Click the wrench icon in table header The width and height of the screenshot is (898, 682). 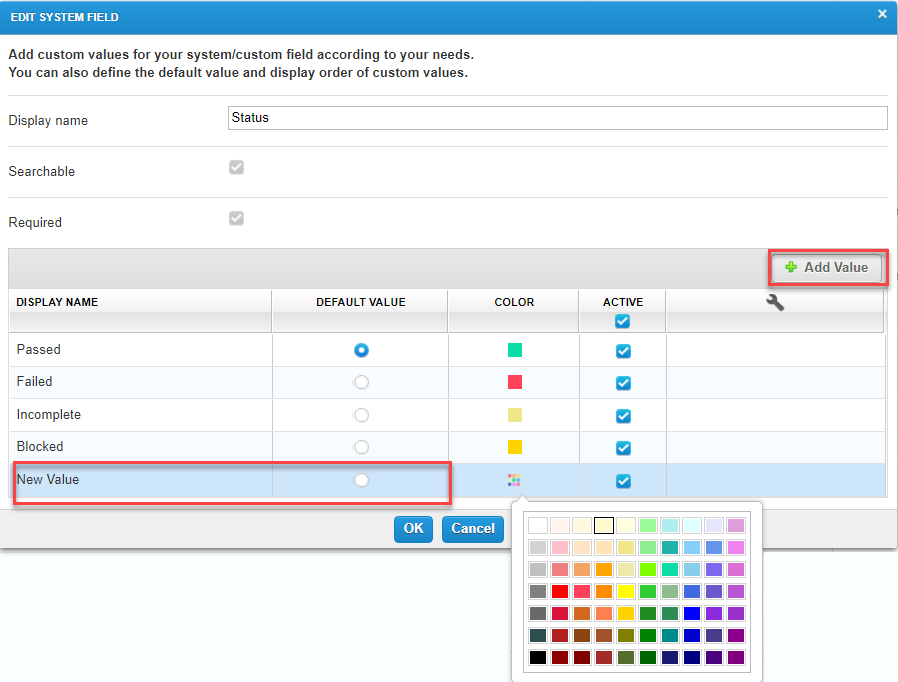[774, 302]
